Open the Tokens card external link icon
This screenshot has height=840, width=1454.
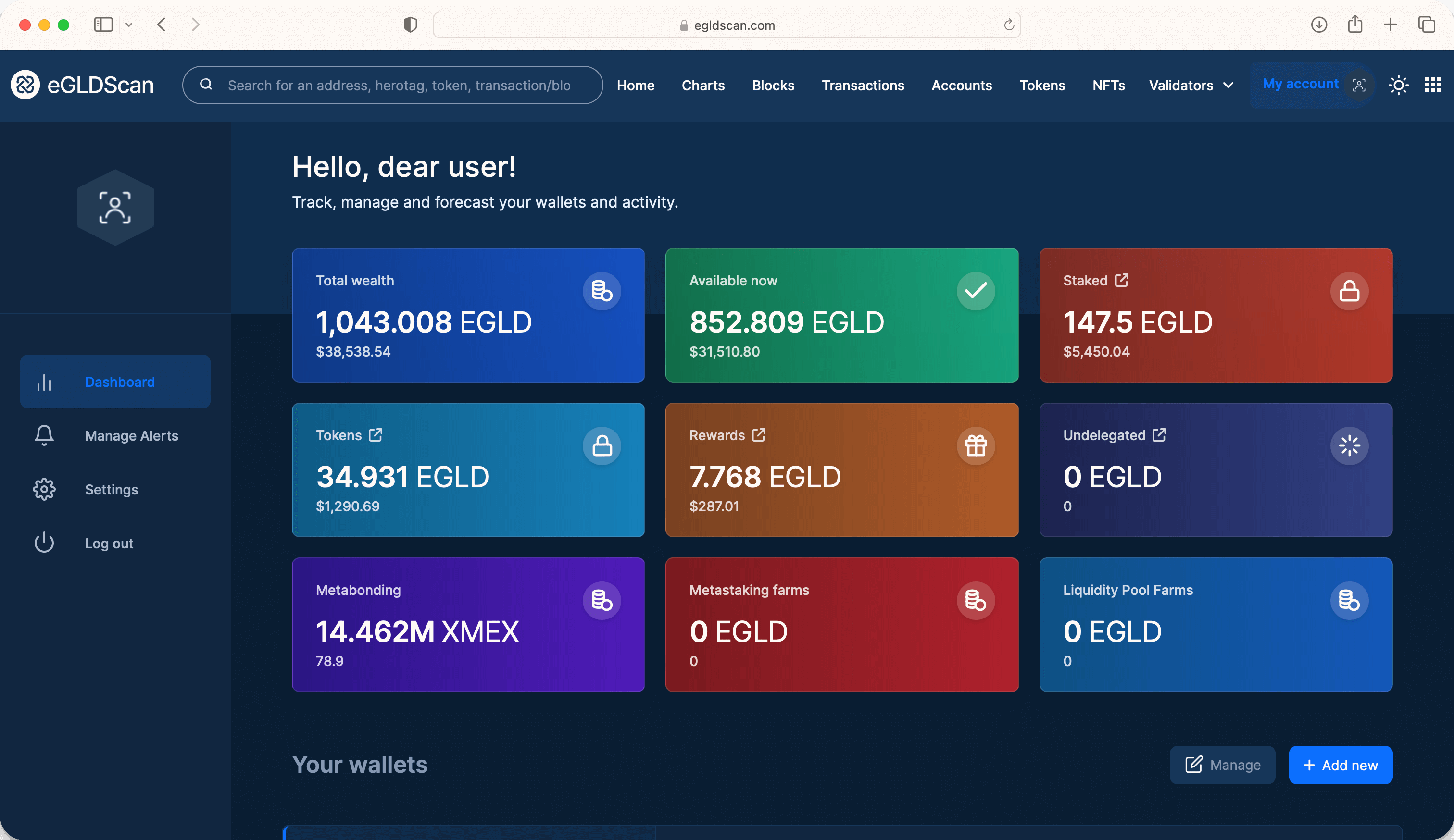pos(376,435)
